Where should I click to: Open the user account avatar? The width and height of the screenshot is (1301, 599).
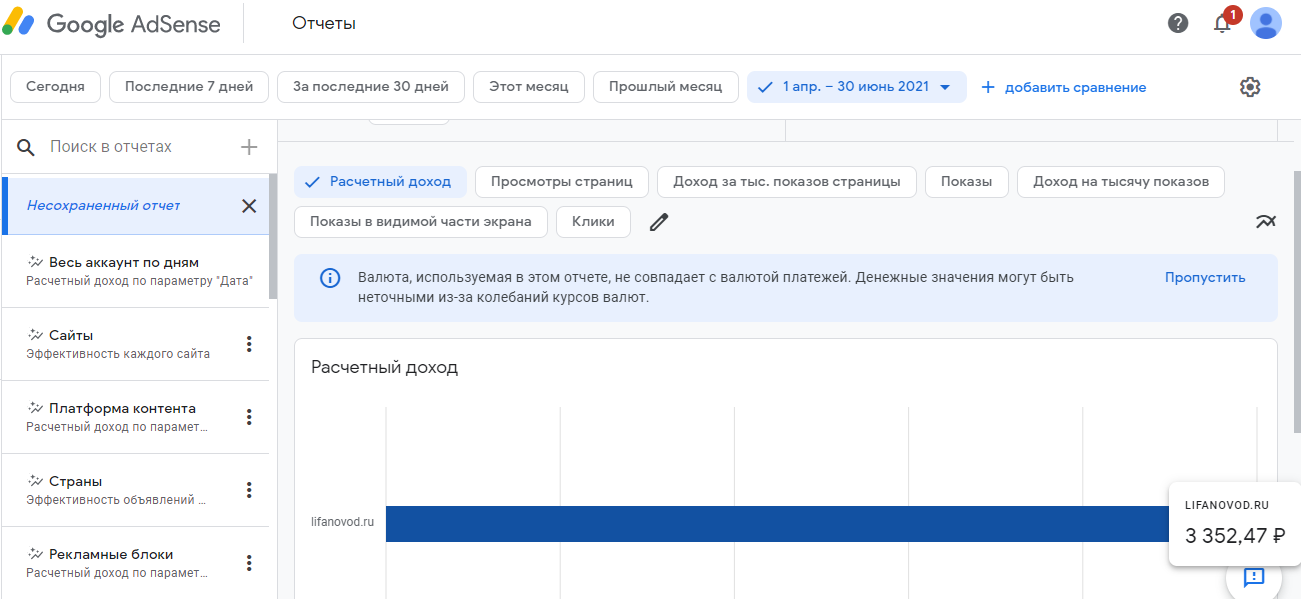tap(1266, 23)
